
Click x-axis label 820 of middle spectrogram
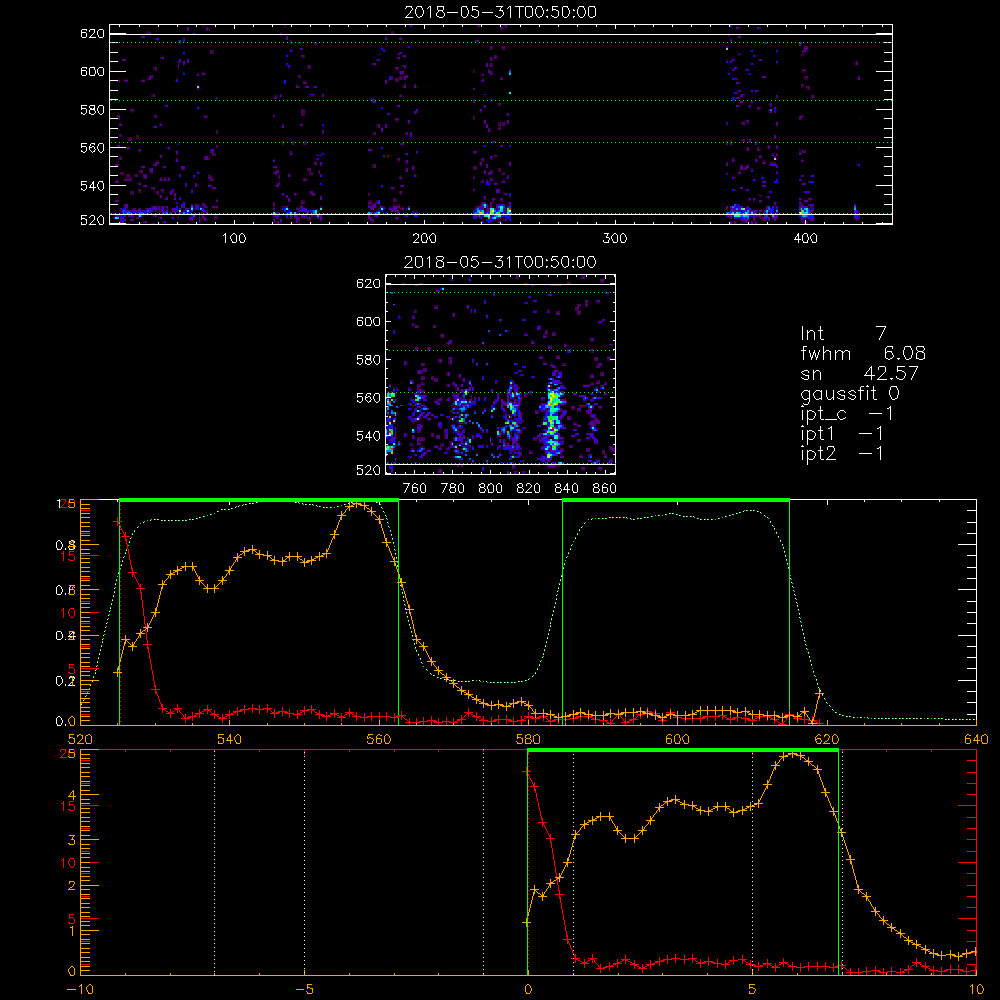pos(529,489)
